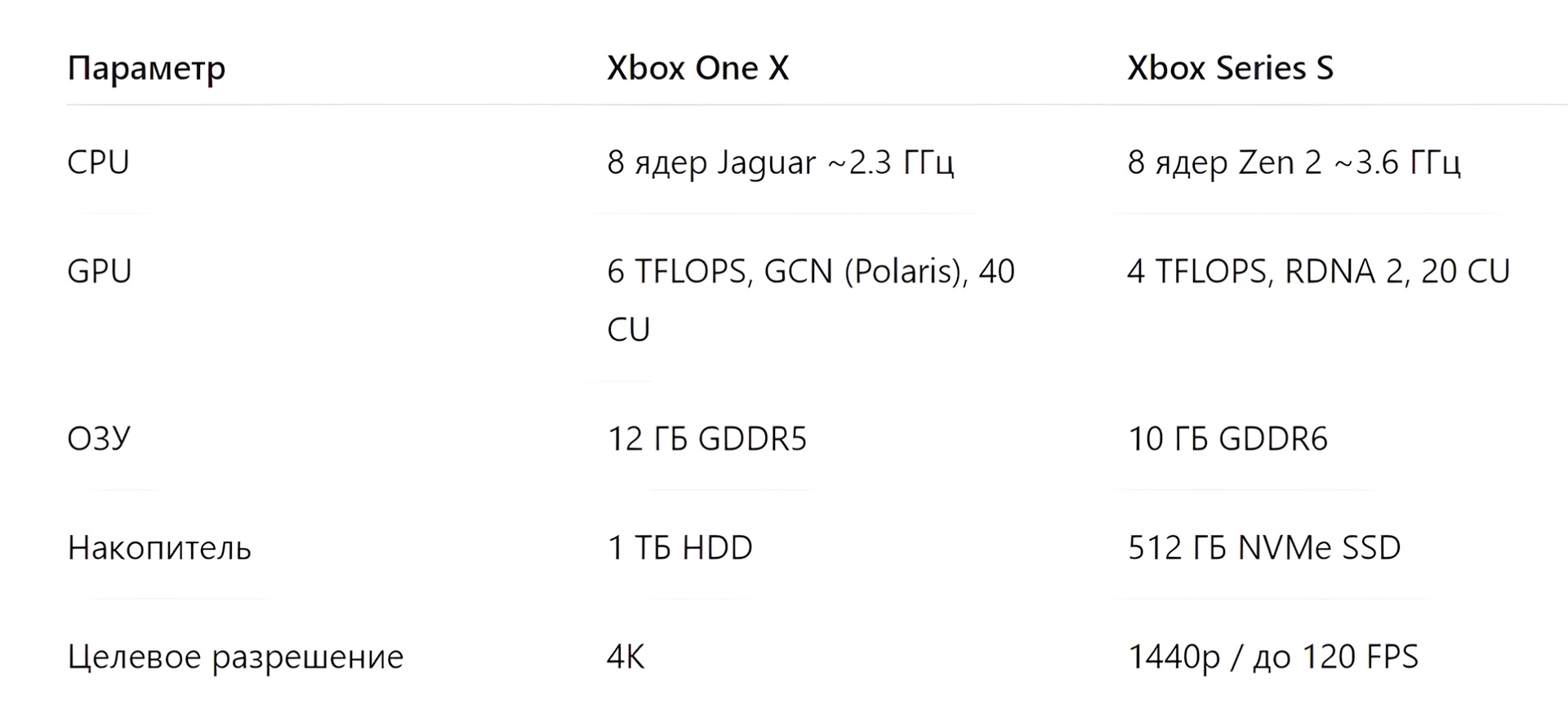The height and width of the screenshot is (722, 1568).
Task: Click the 8 ядер Zen 2 ~3.6 ГГц cell
Action: click(x=1294, y=163)
